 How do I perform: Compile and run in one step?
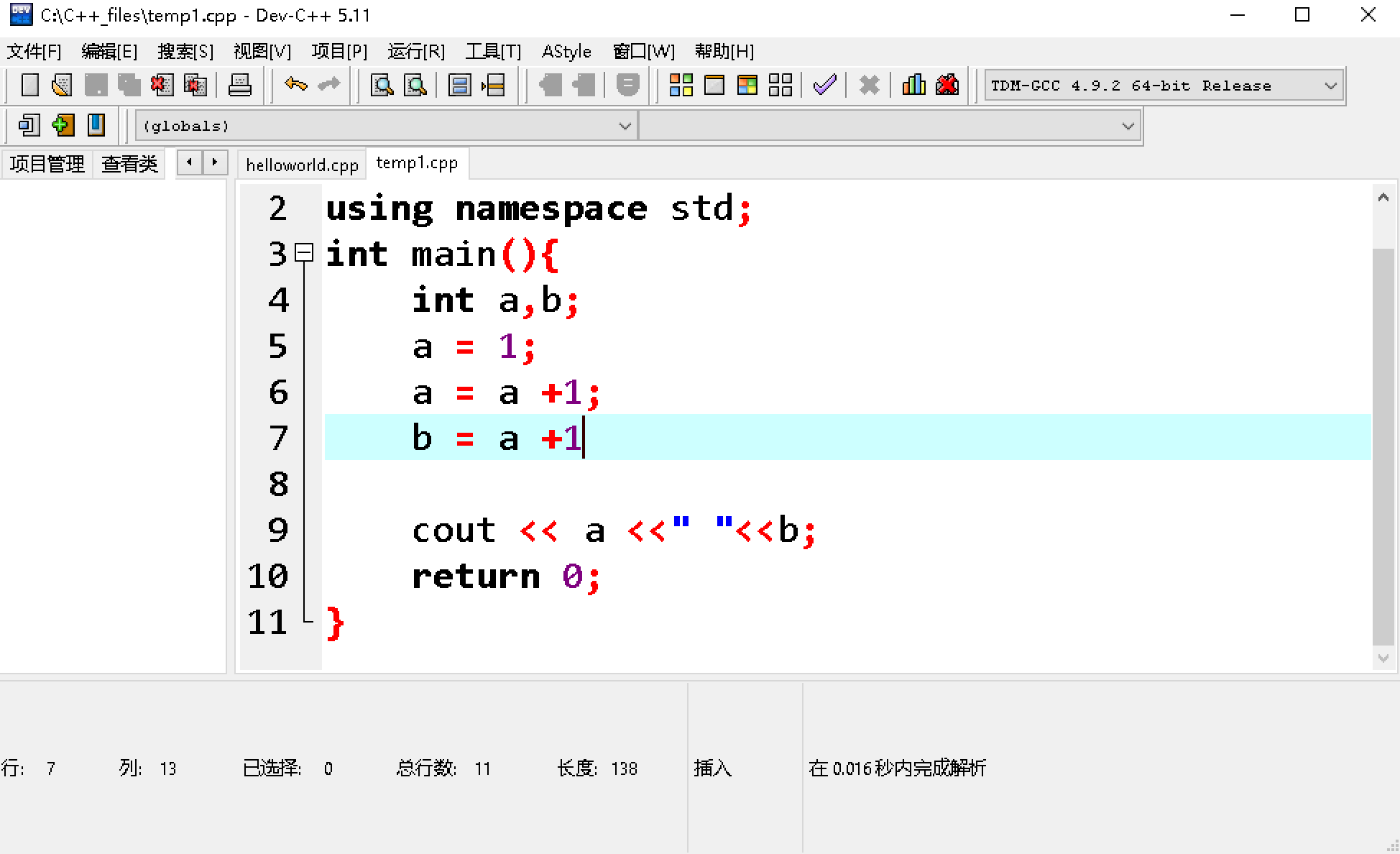[747, 85]
